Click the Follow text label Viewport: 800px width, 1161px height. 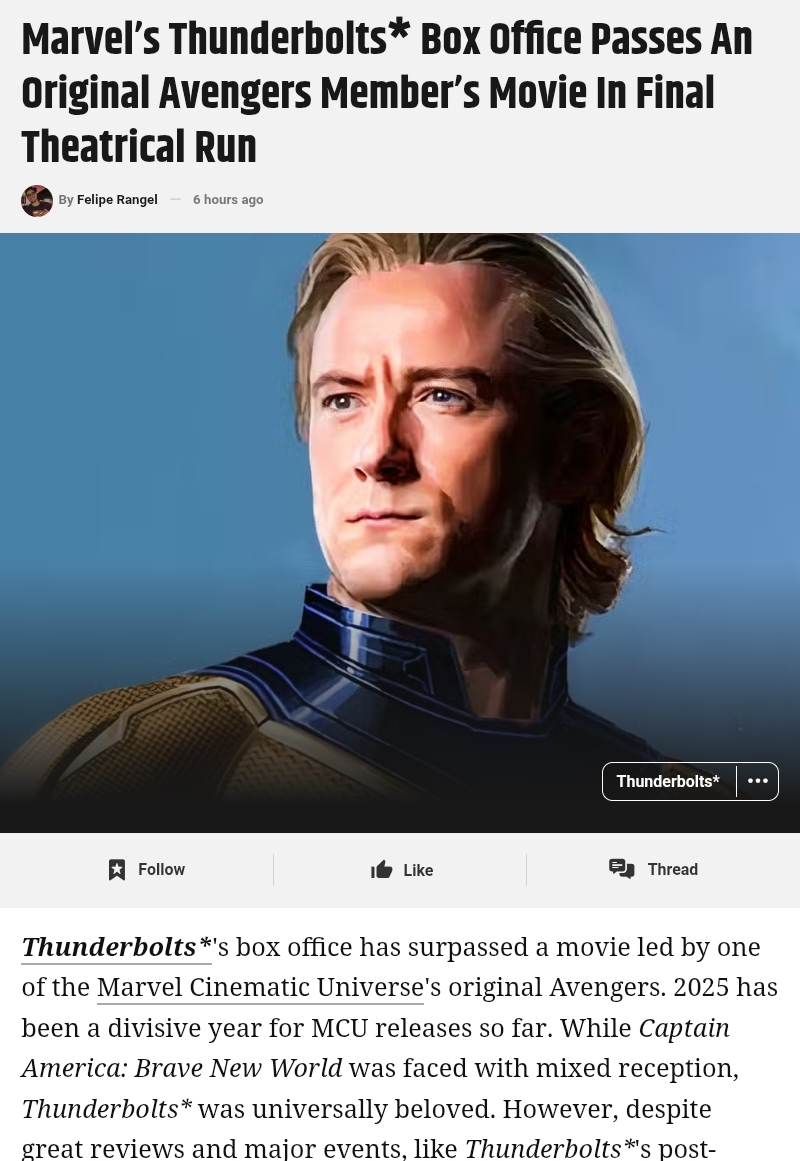pos(161,869)
